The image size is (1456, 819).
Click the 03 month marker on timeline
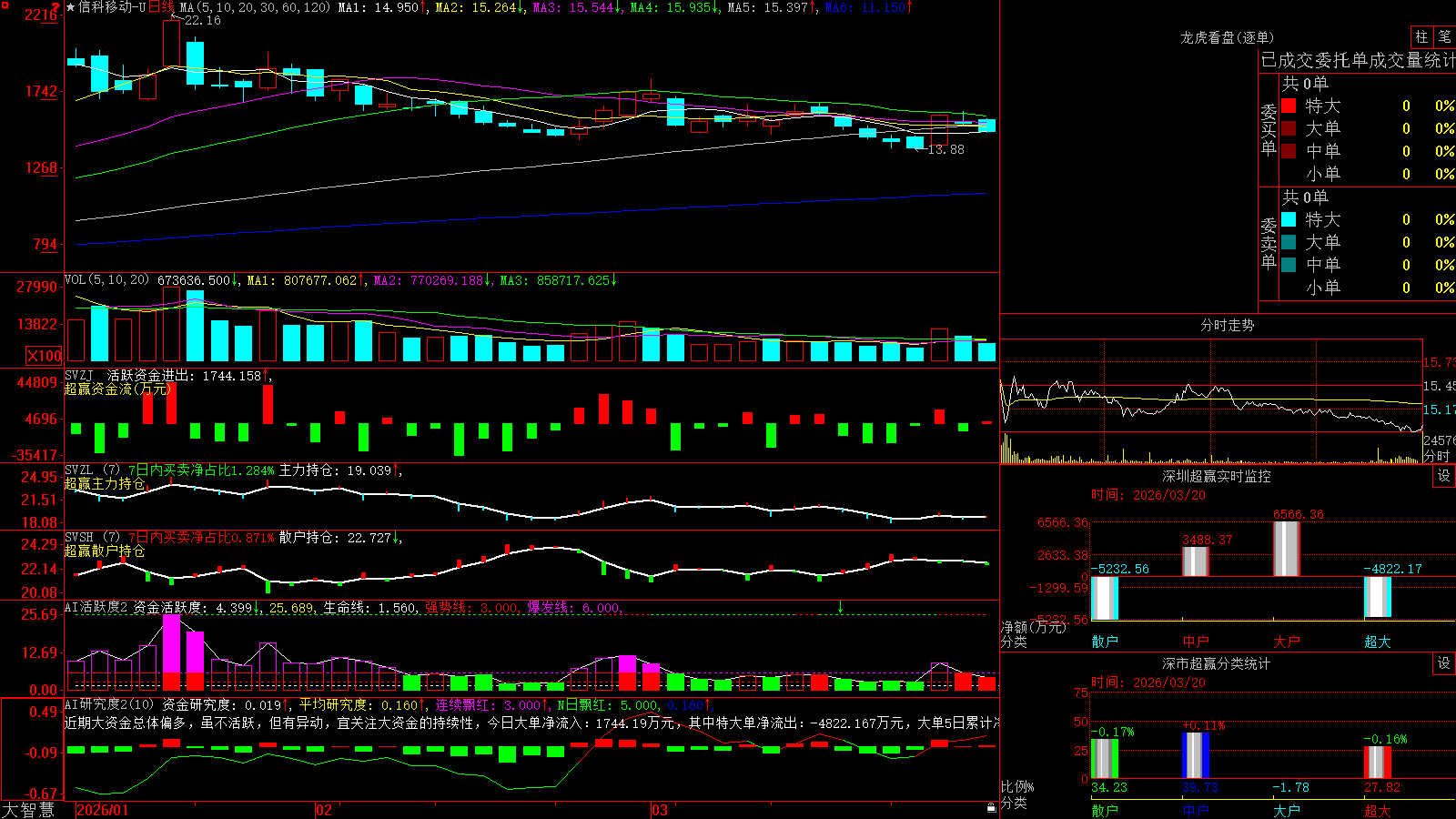[x=660, y=810]
